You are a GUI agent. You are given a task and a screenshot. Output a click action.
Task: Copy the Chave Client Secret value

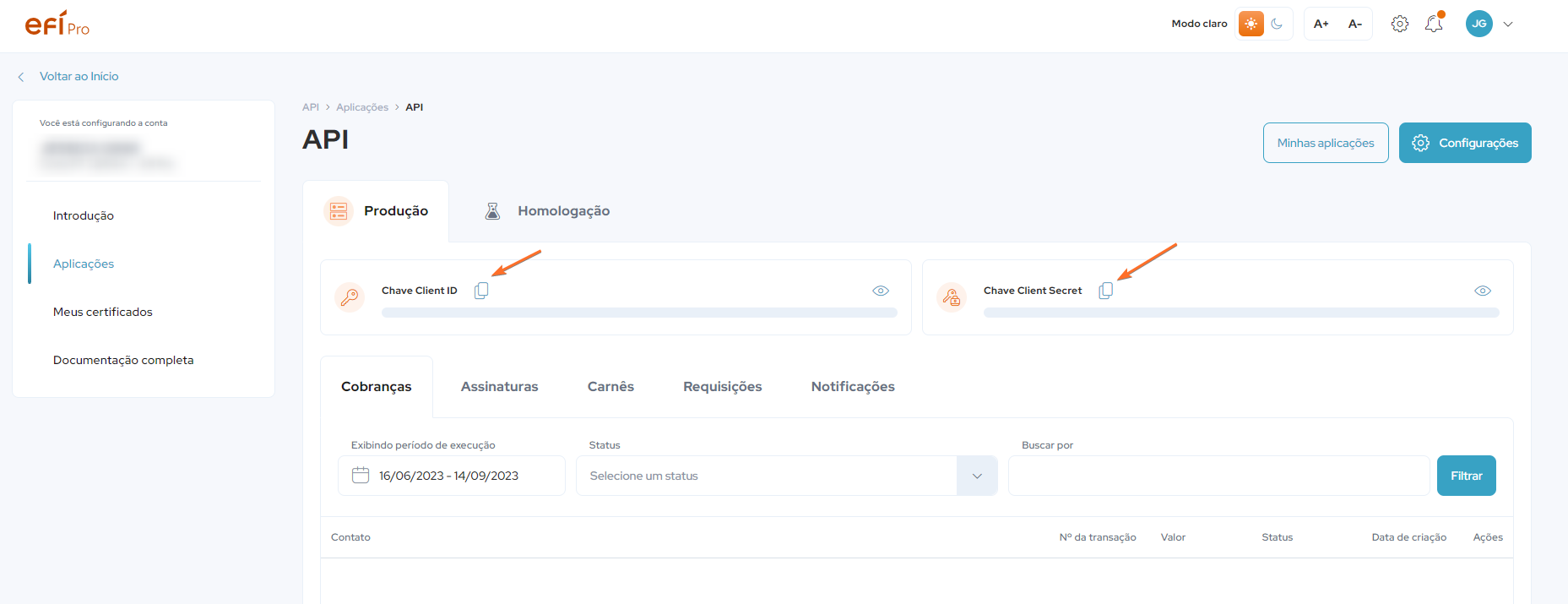(x=1105, y=291)
